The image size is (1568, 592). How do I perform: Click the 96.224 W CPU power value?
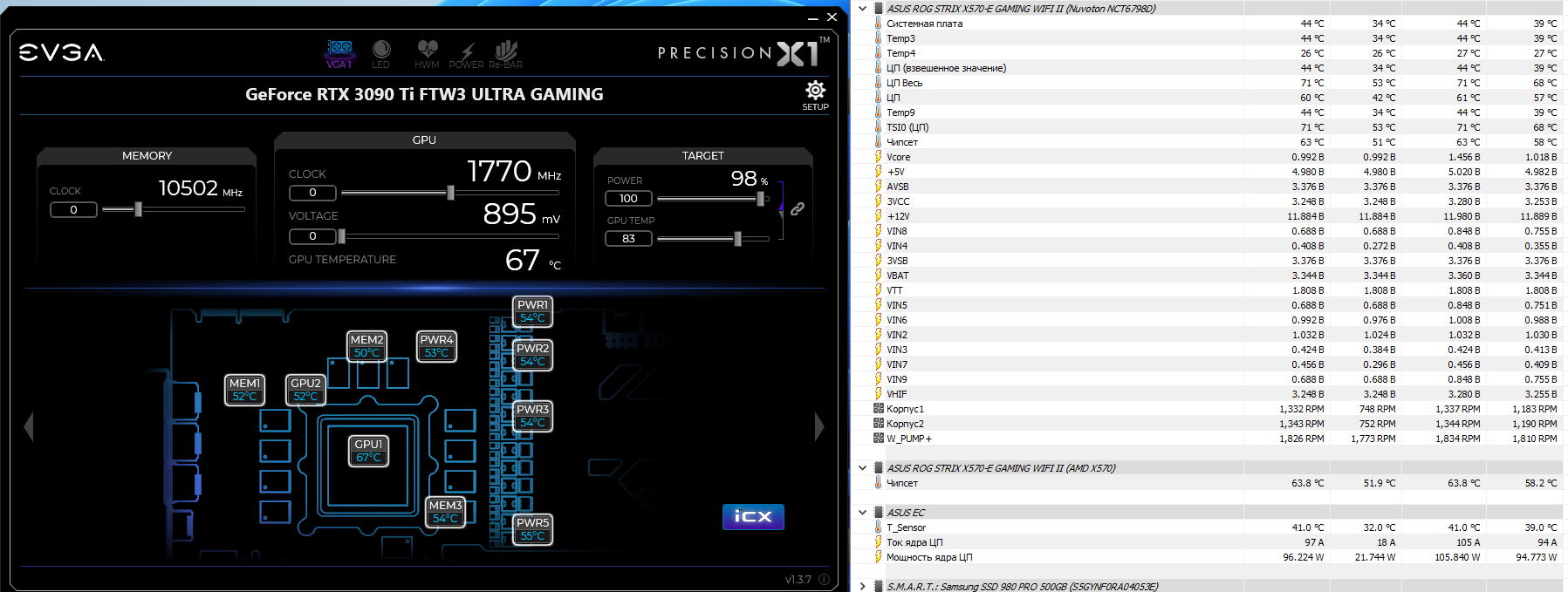coord(1303,557)
